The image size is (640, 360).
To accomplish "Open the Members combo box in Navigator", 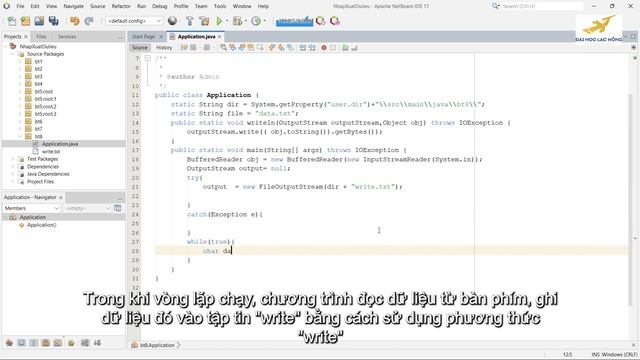I will 31,208.
